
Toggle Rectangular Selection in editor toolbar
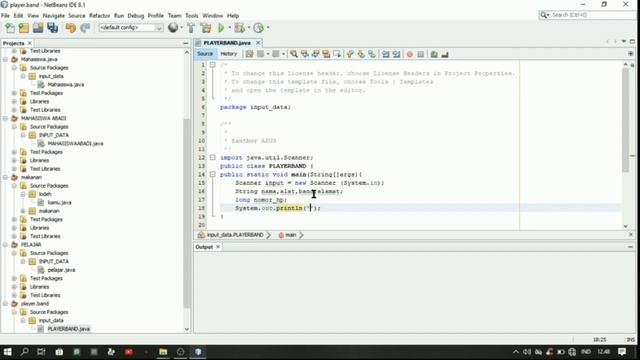pos(336,54)
